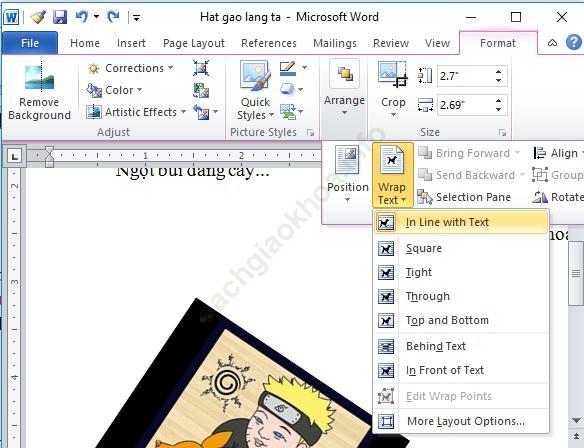Open the Picture Styles dialog launcher

[x=310, y=132]
